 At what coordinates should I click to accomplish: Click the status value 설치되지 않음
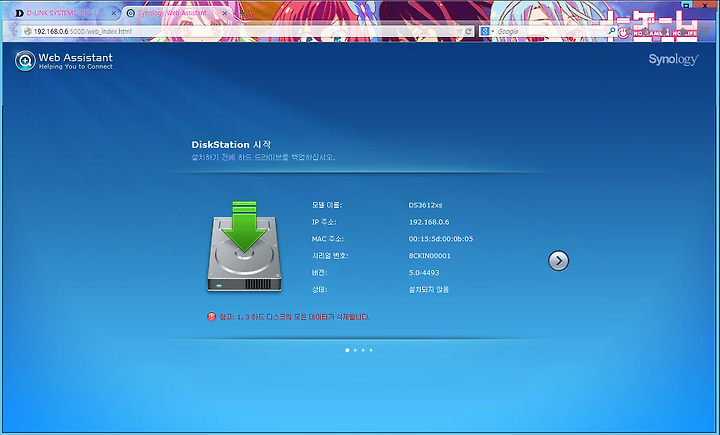pos(428,289)
